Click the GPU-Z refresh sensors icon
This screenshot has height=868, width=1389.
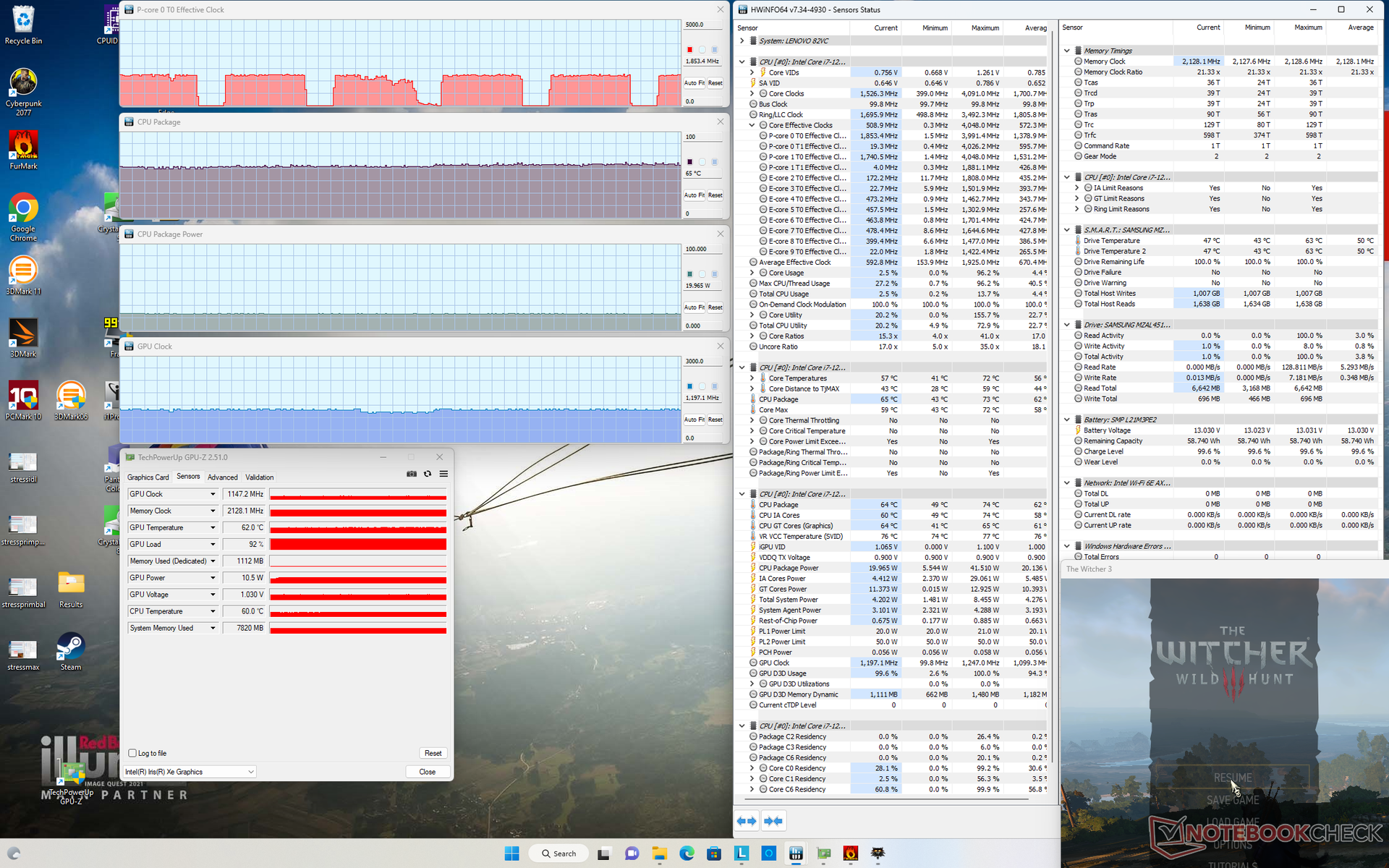click(x=428, y=474)
